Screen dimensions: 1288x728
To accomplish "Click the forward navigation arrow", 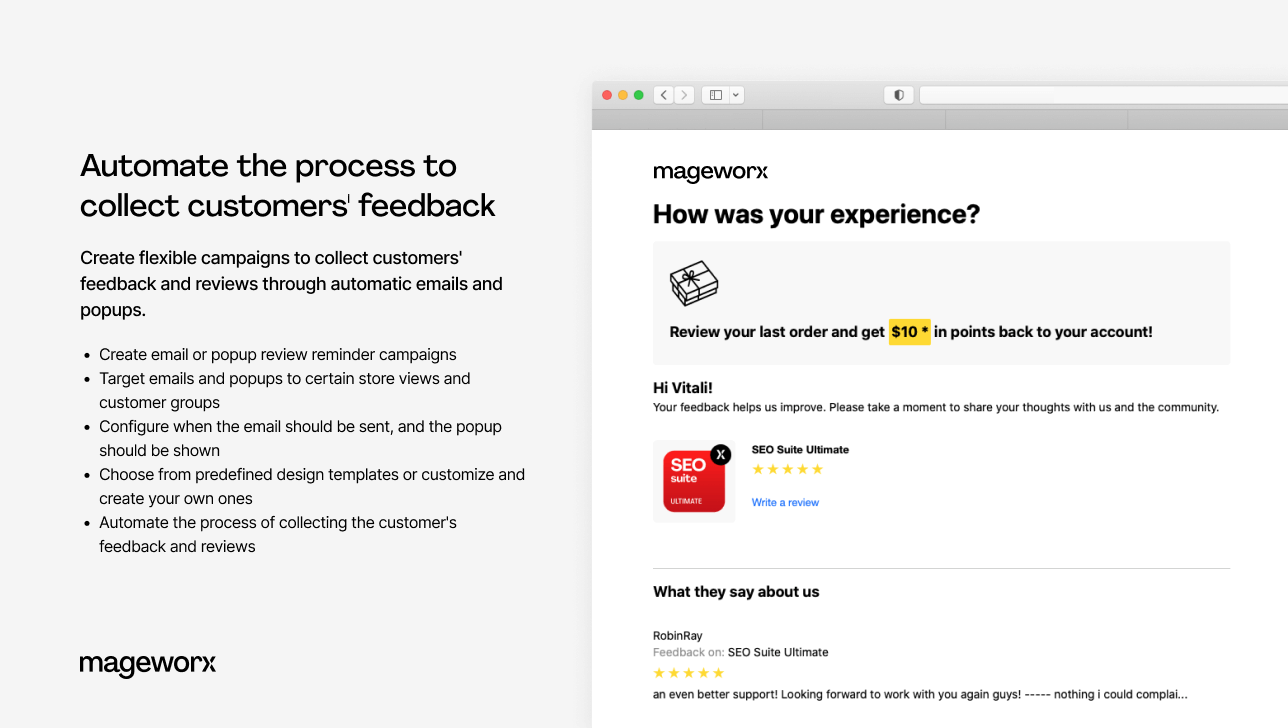I will tap(684, 94).
